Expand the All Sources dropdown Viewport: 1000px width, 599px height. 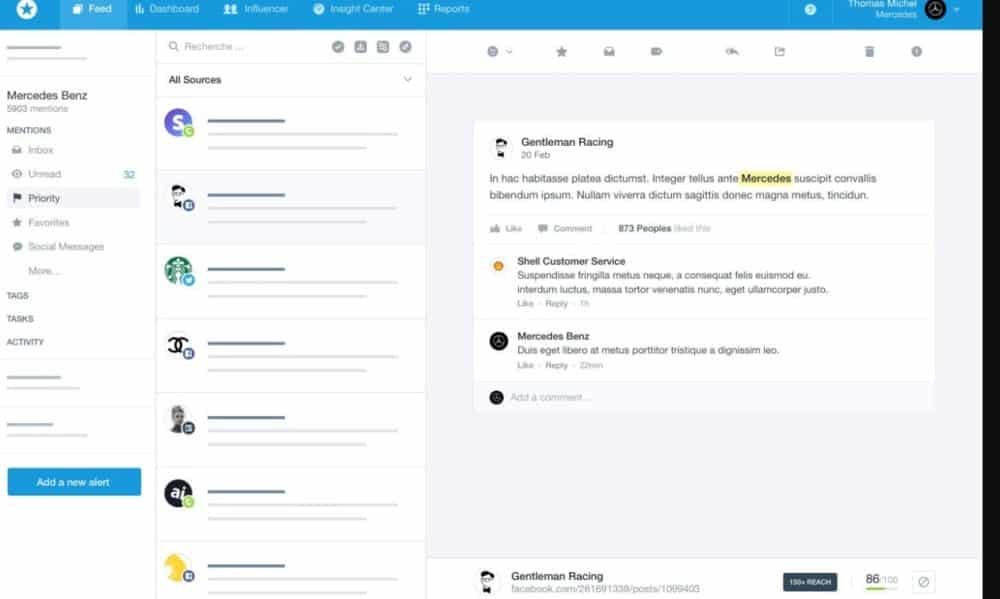[x=407, y=80]
